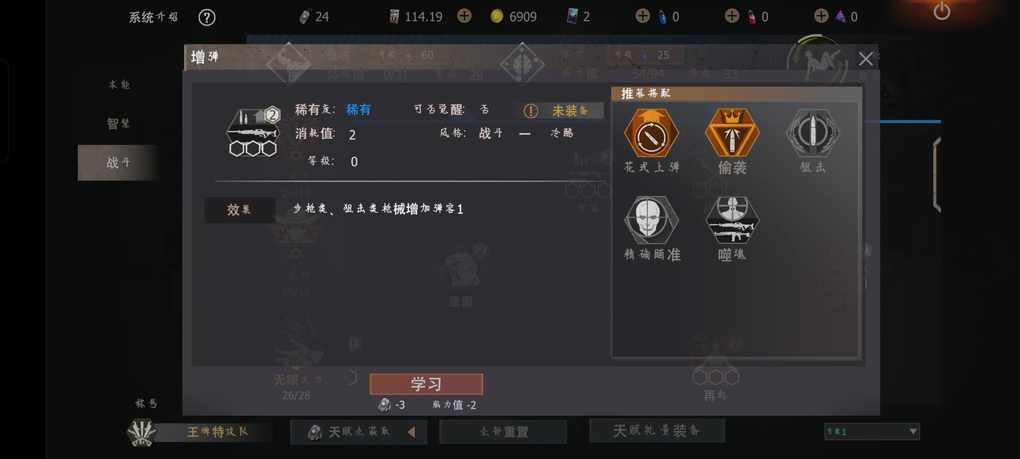Choose the 狙击 bullet talent icon
This screenshot has width=1020, height=459.
pyautogui.click(x=812, y=133)
